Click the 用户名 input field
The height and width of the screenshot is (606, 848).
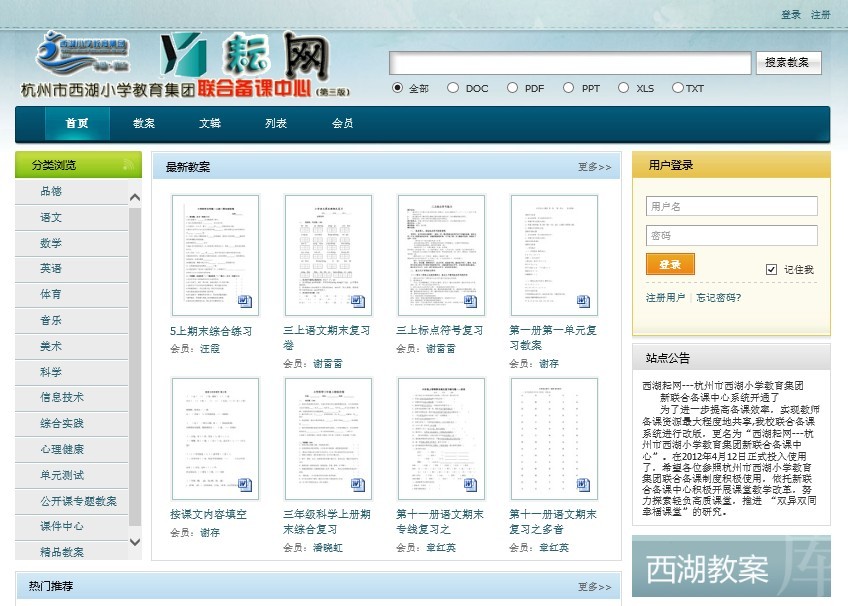click(731, 206)
